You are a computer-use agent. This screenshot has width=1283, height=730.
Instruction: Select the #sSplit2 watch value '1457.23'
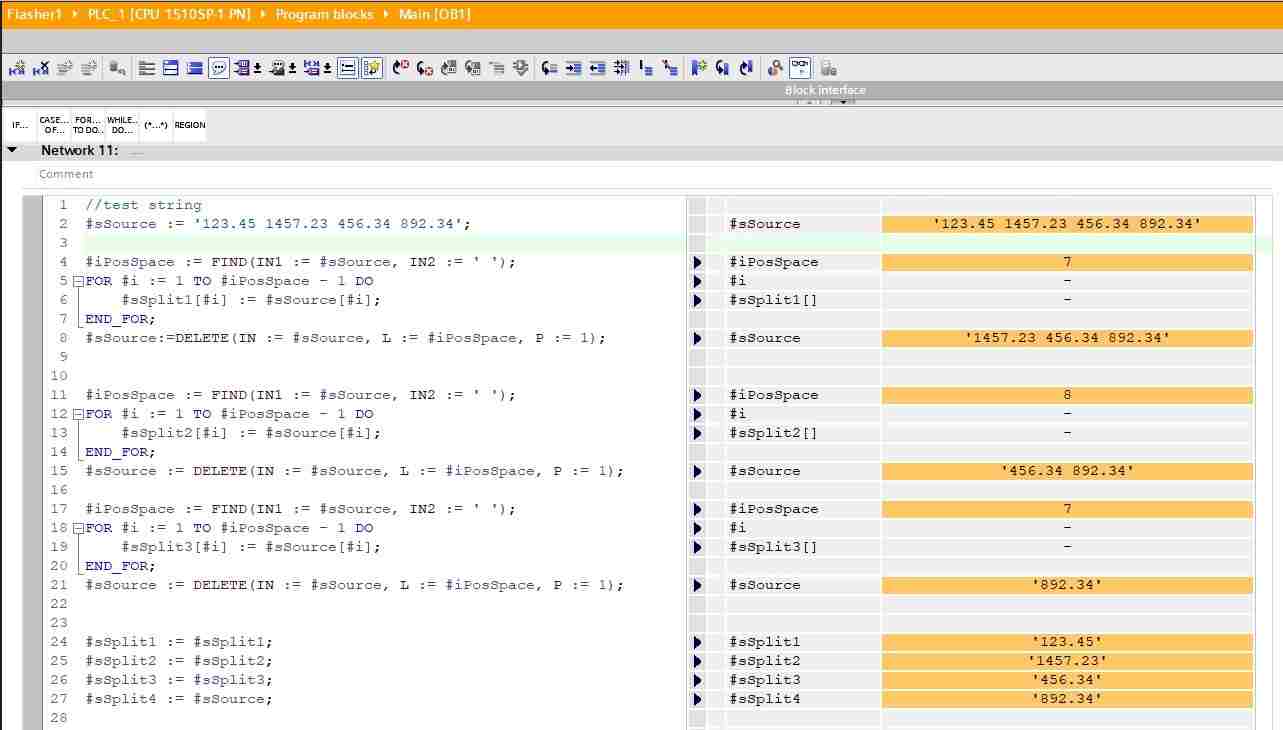[x=1067, y=661]
